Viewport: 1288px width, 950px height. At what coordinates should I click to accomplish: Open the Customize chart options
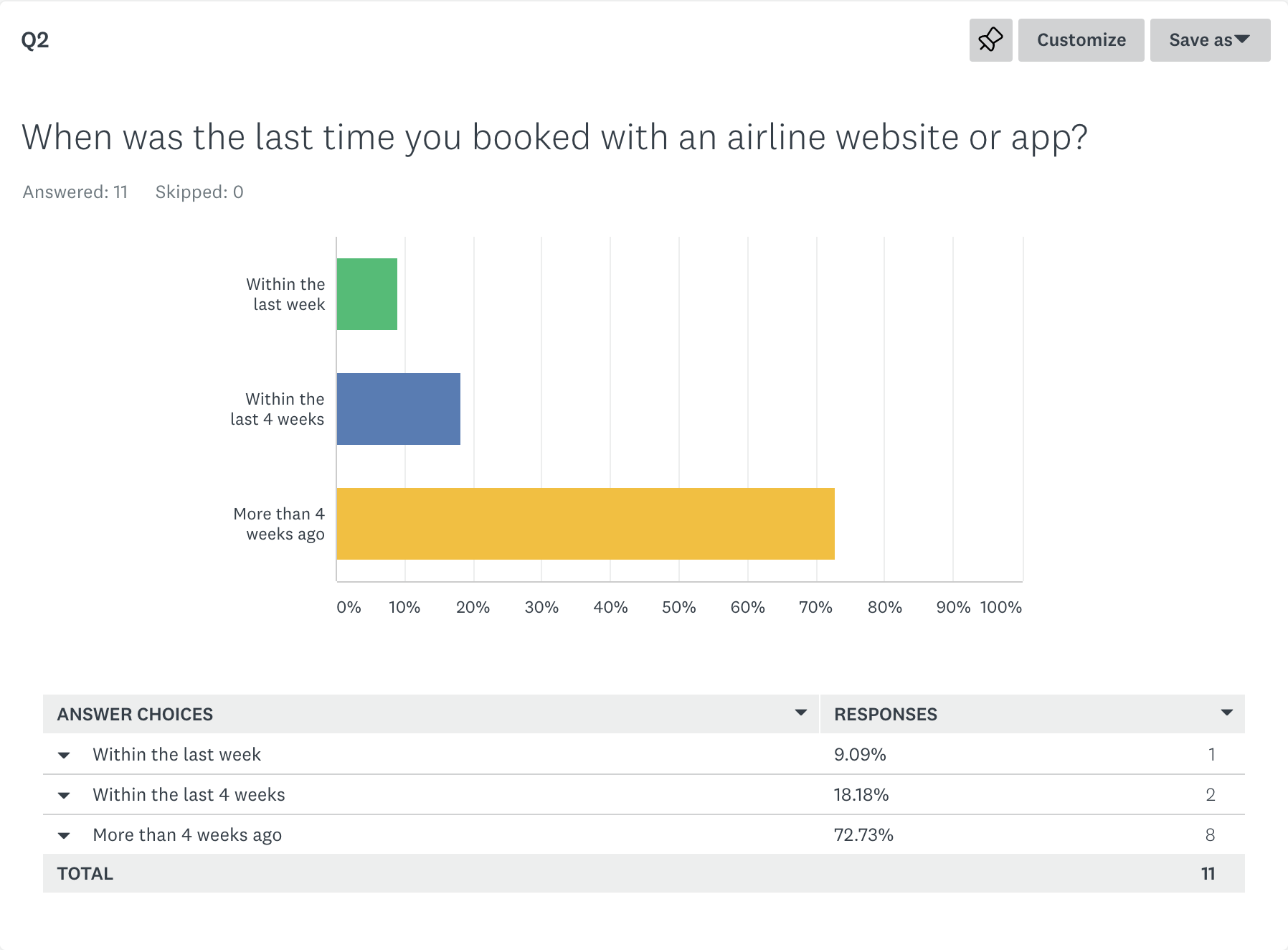1081,40
